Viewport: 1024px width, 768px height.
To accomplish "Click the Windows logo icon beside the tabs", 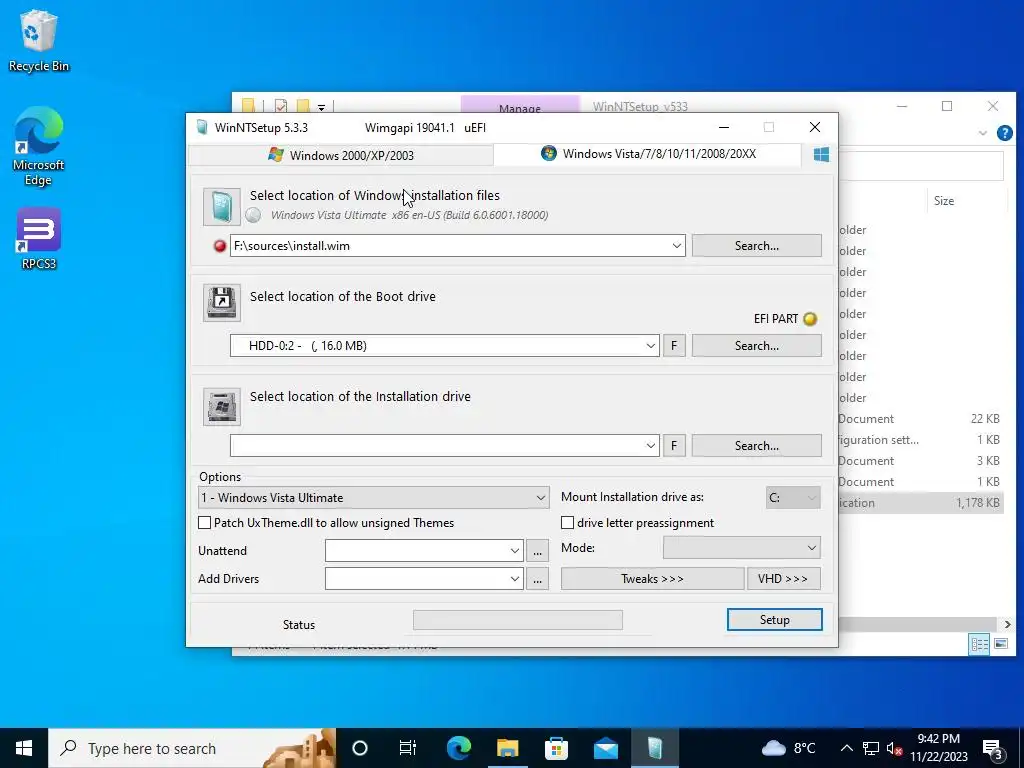I will 821,155.
